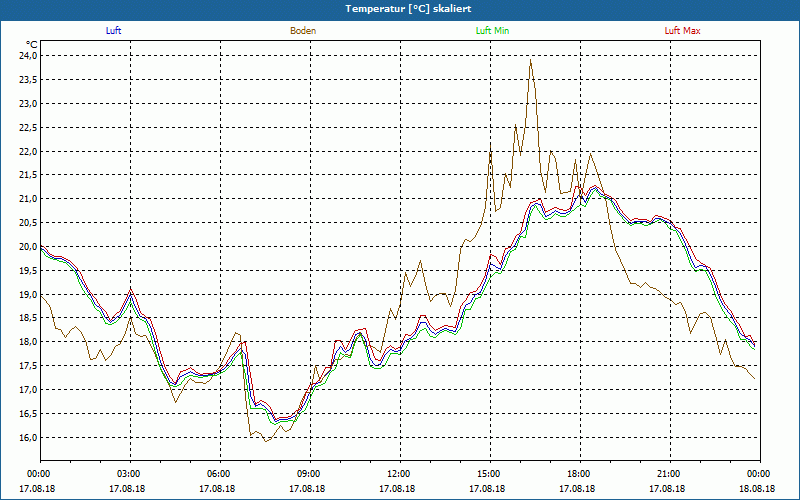Click the 03:00 time axis label
This screenshot has height=500, width=800.
pos(131,474)
